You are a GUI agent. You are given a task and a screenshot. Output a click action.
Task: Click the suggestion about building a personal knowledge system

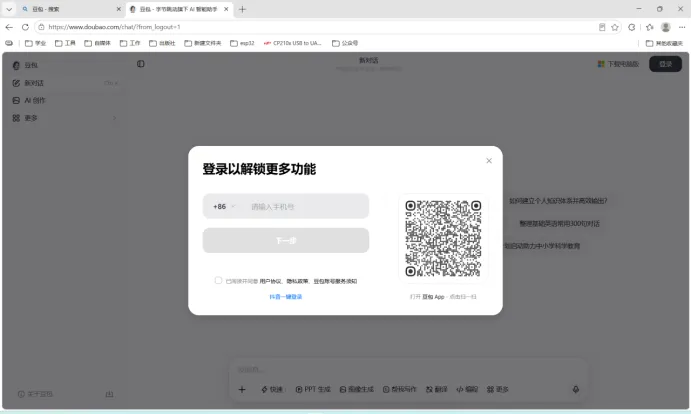coord(558,201)
